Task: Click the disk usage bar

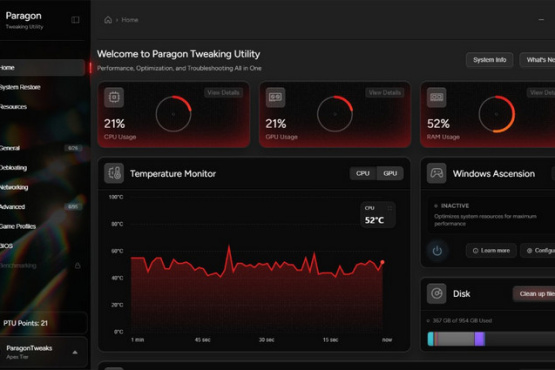Action: click(x=491, y=339)
